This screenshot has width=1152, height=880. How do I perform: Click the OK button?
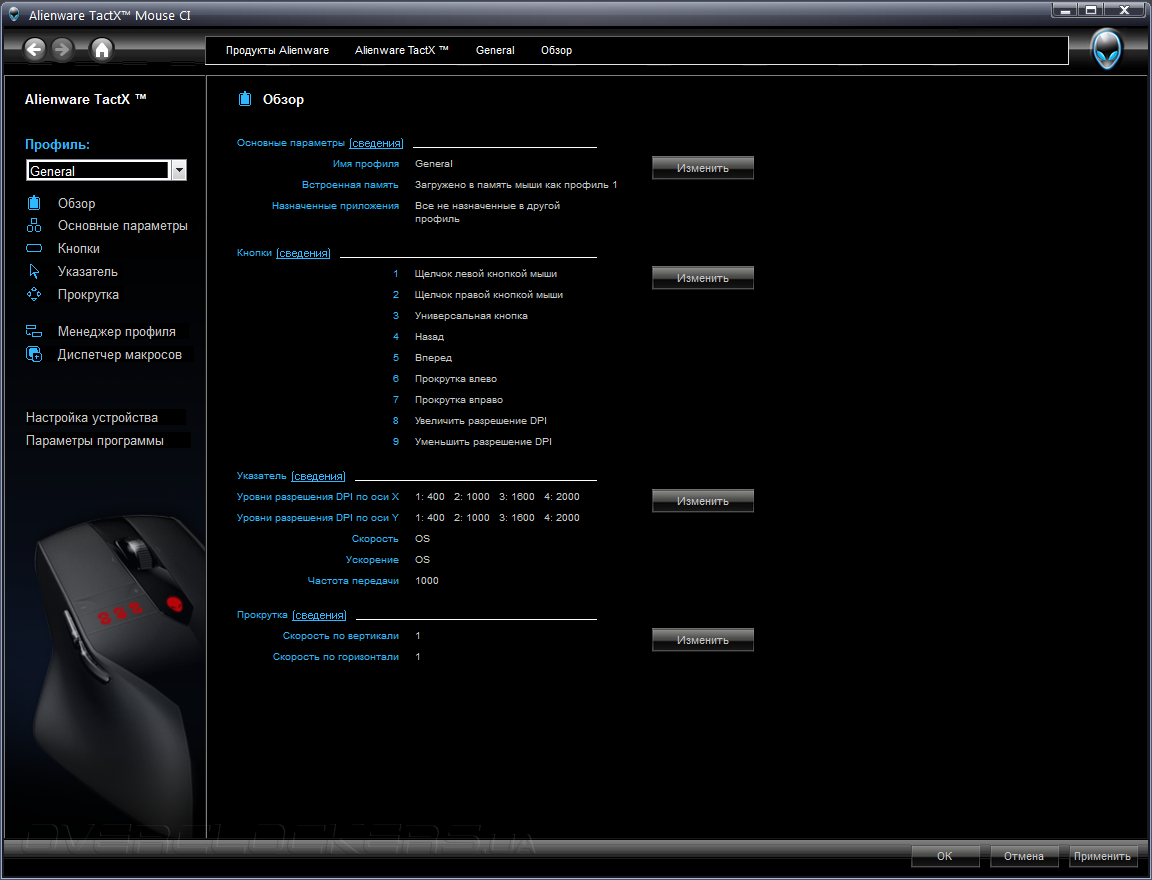coord(945,856)
